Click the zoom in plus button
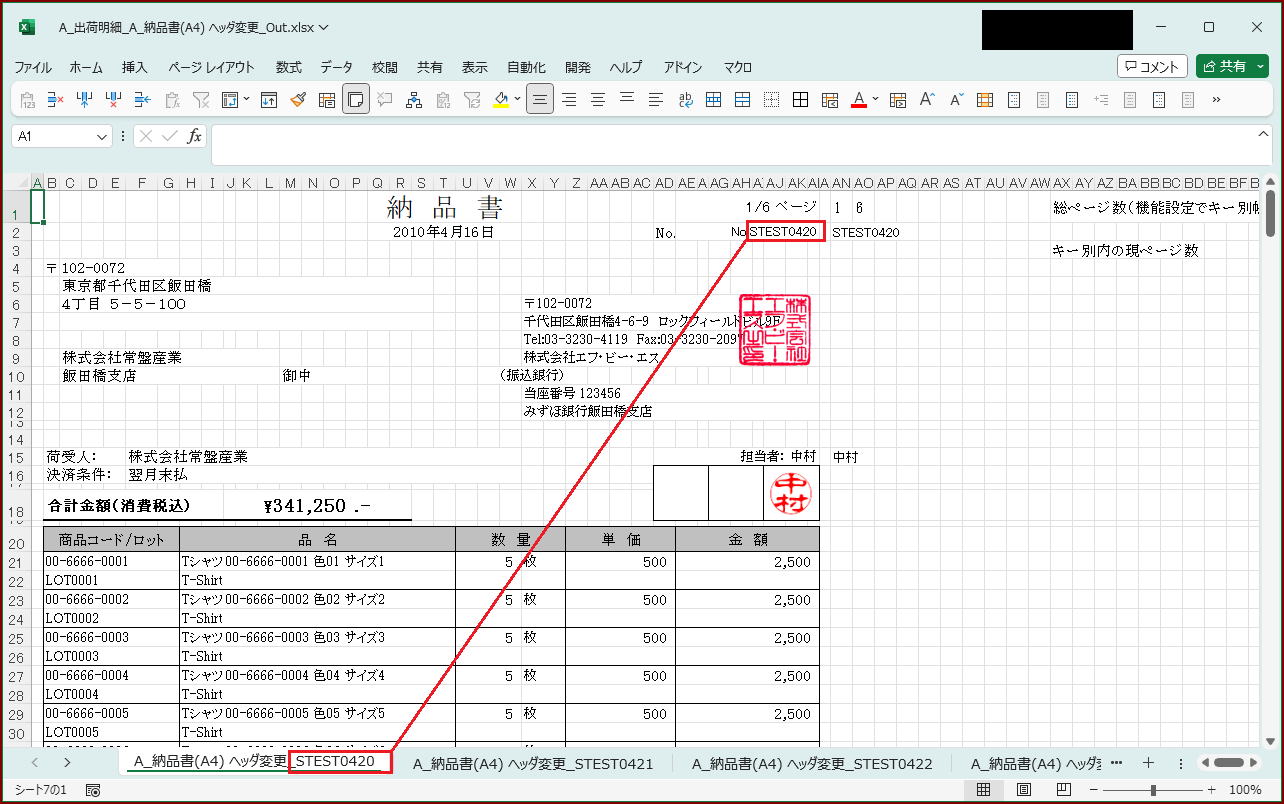 (1210, 790)
